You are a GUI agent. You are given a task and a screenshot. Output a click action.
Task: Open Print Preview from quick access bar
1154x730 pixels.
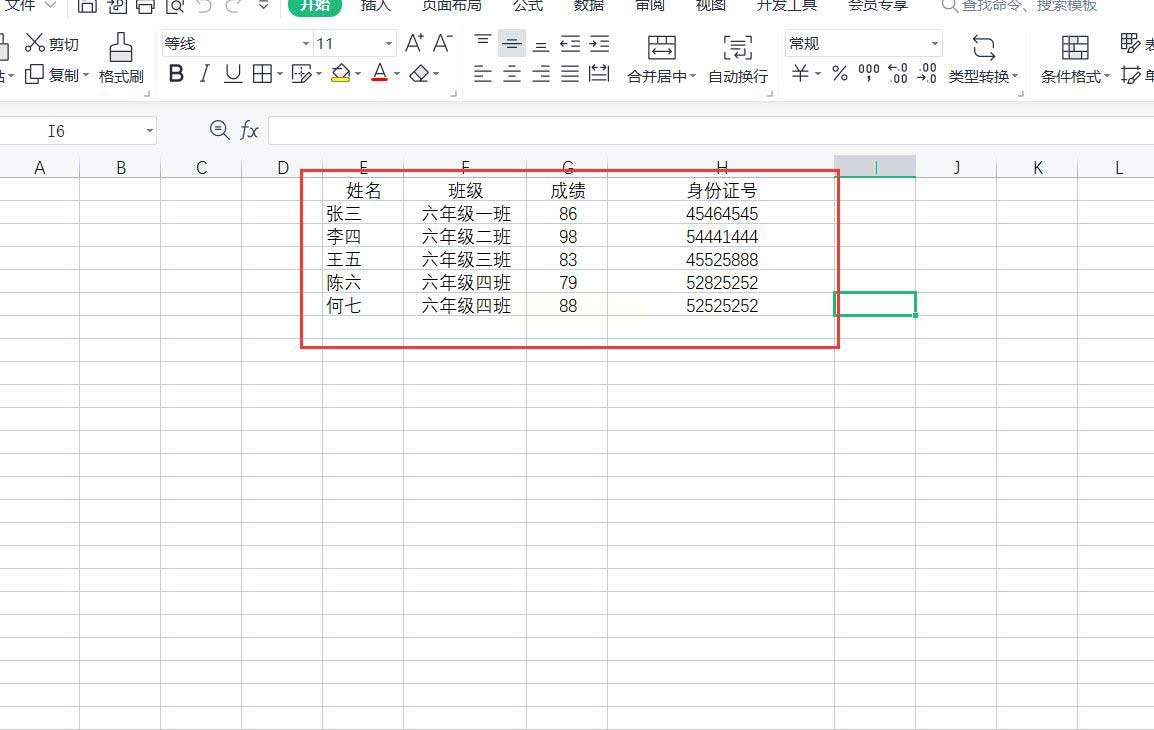(174, 6)
